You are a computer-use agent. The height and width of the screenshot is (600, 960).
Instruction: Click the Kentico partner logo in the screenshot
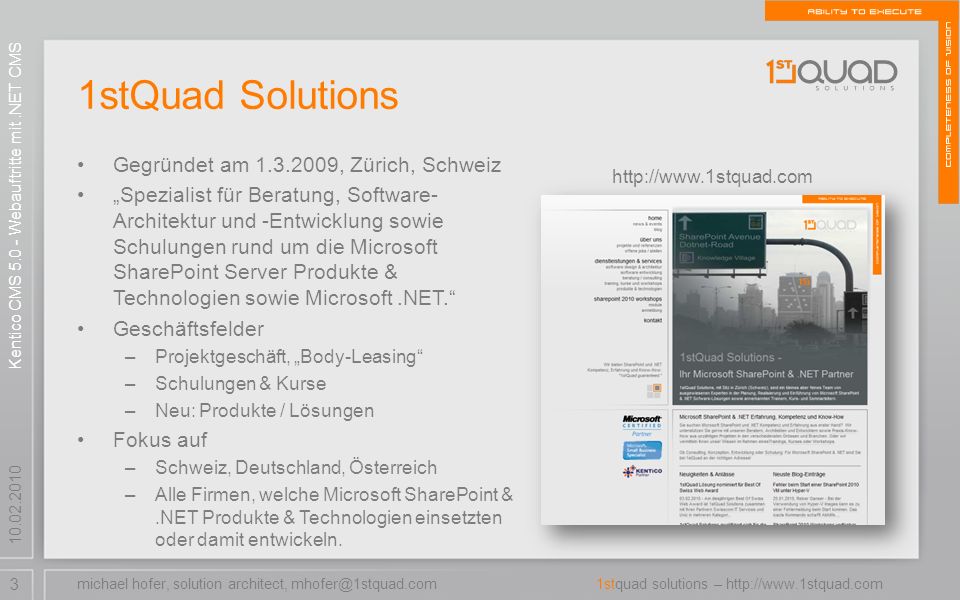642,471
